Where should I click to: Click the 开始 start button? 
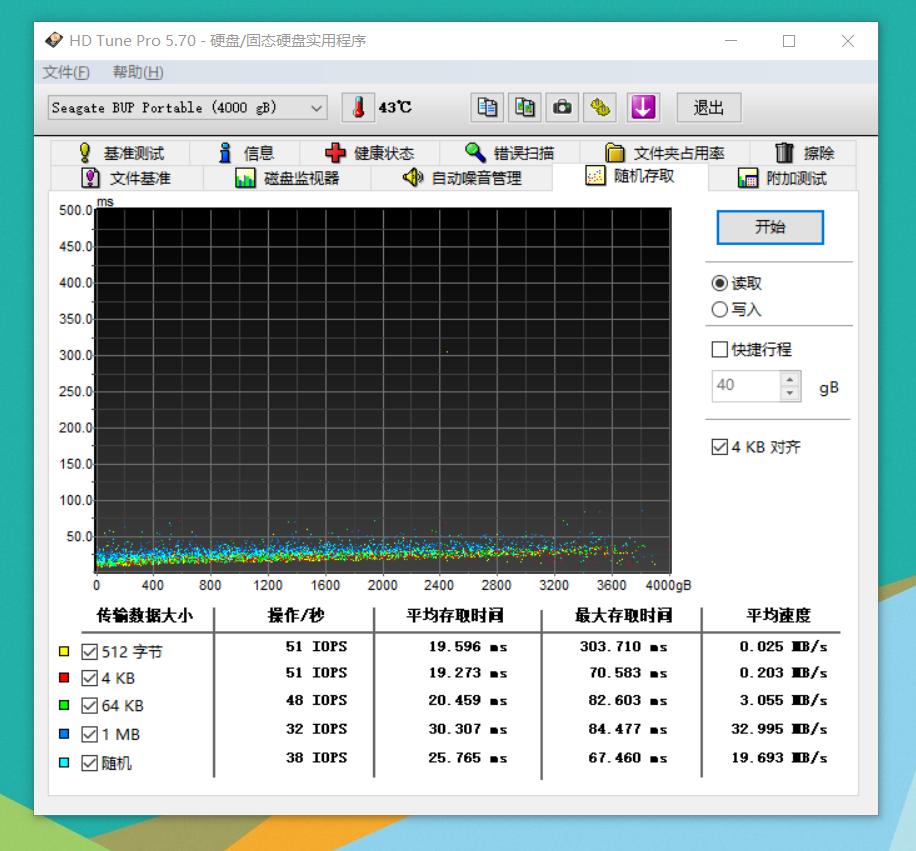click(770, 227)
